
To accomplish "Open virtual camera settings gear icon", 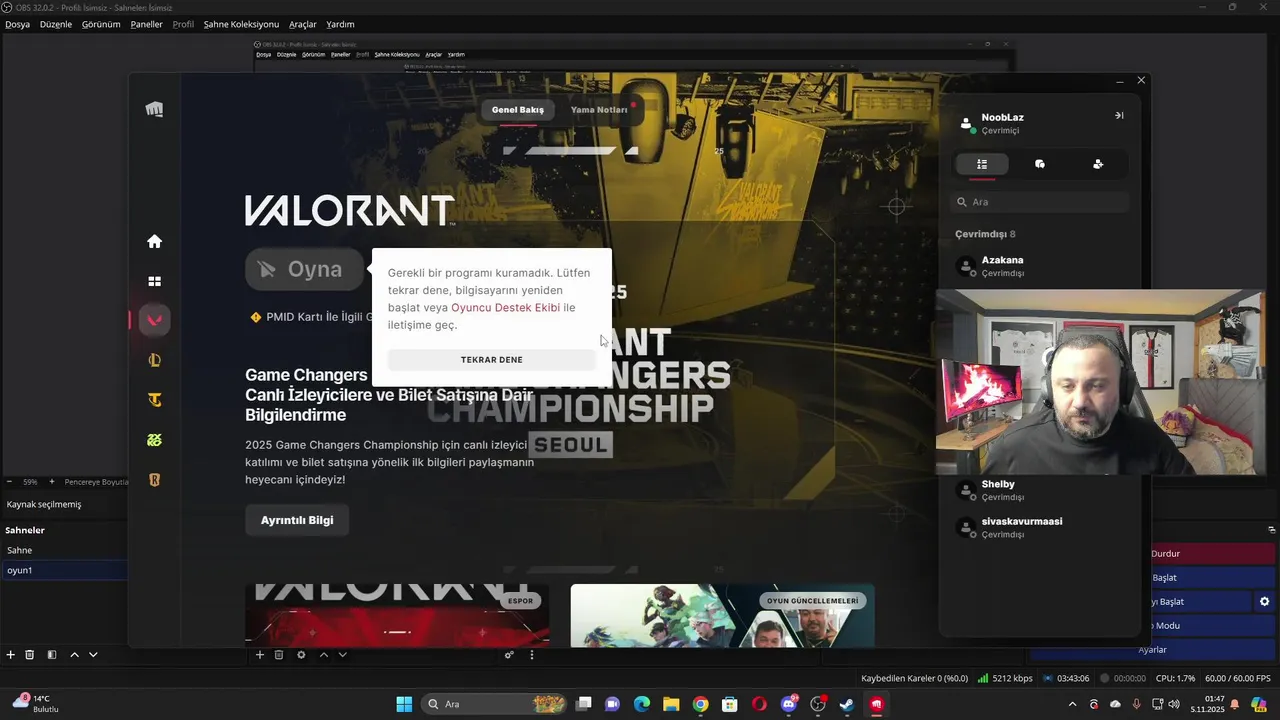I will (1264, 602).
